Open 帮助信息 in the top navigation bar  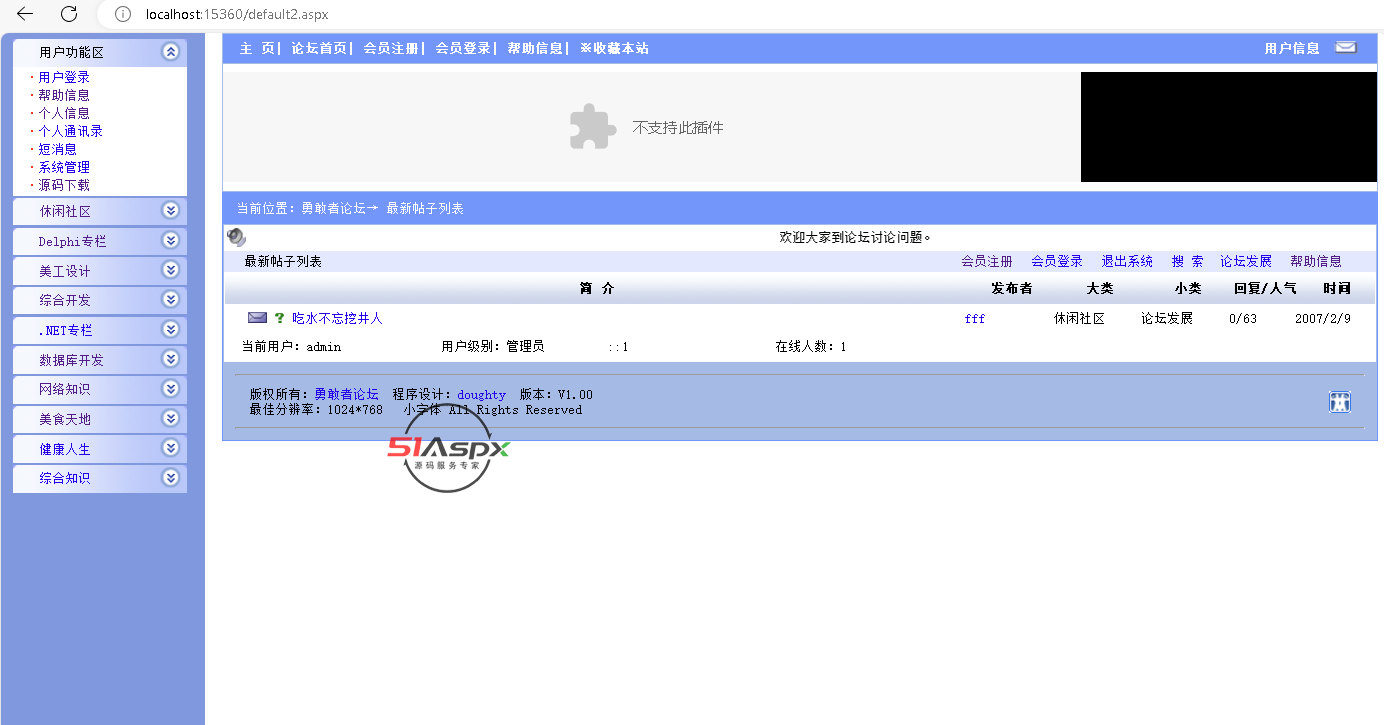click(x=535, y=48)
